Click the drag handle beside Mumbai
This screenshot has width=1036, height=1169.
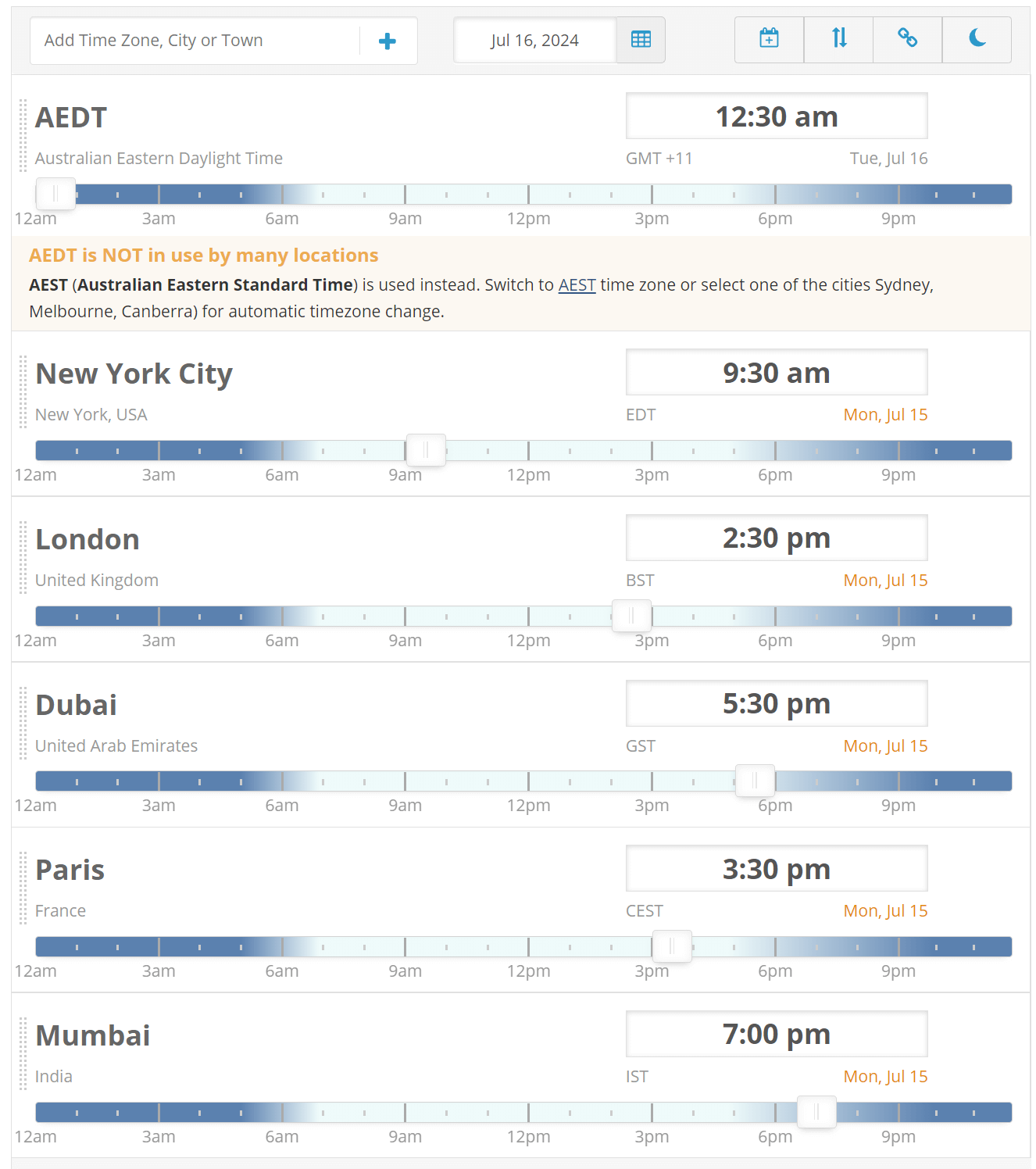click(23, 1053)
